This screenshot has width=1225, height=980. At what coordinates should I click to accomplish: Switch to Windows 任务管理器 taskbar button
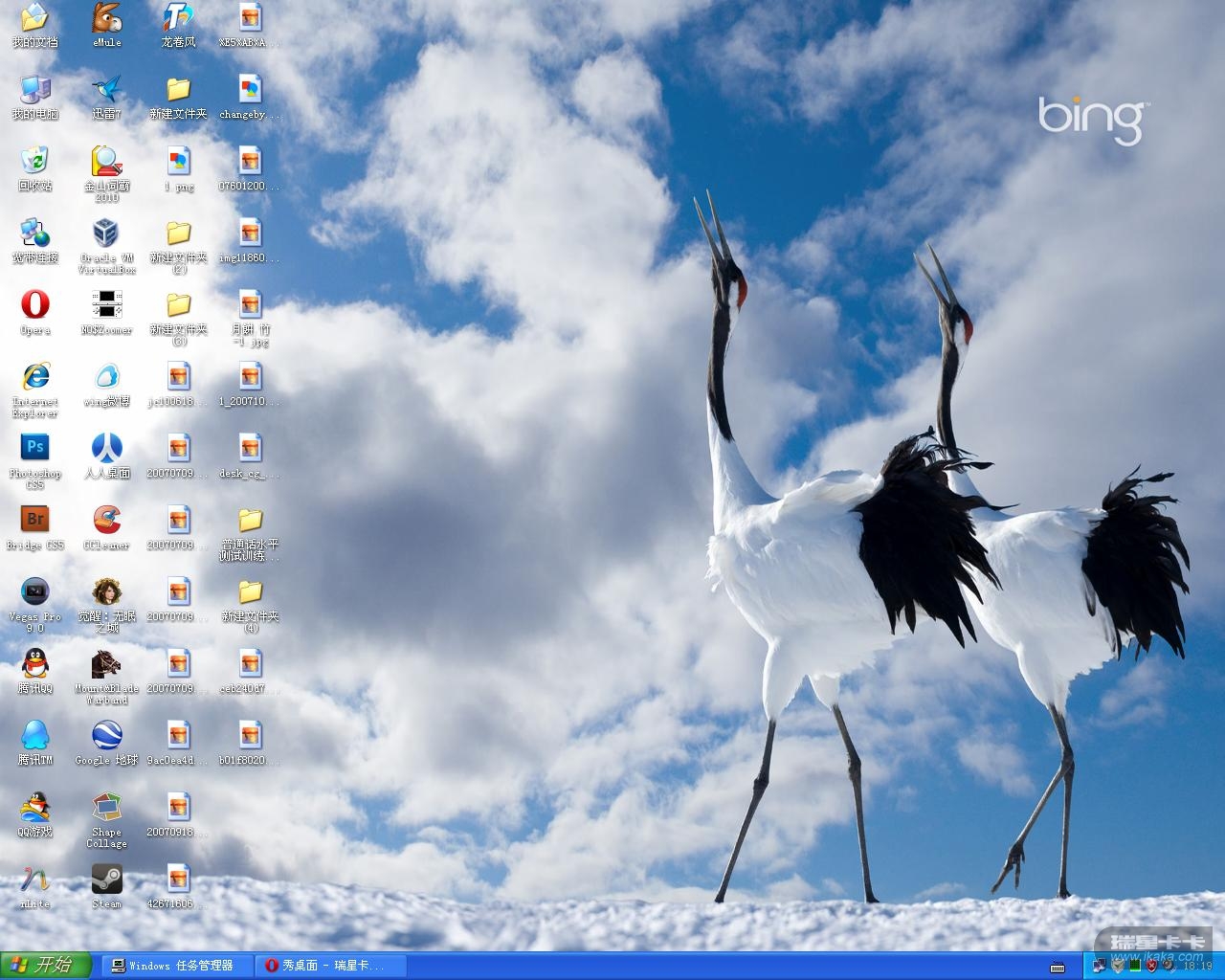coord(177,966)
